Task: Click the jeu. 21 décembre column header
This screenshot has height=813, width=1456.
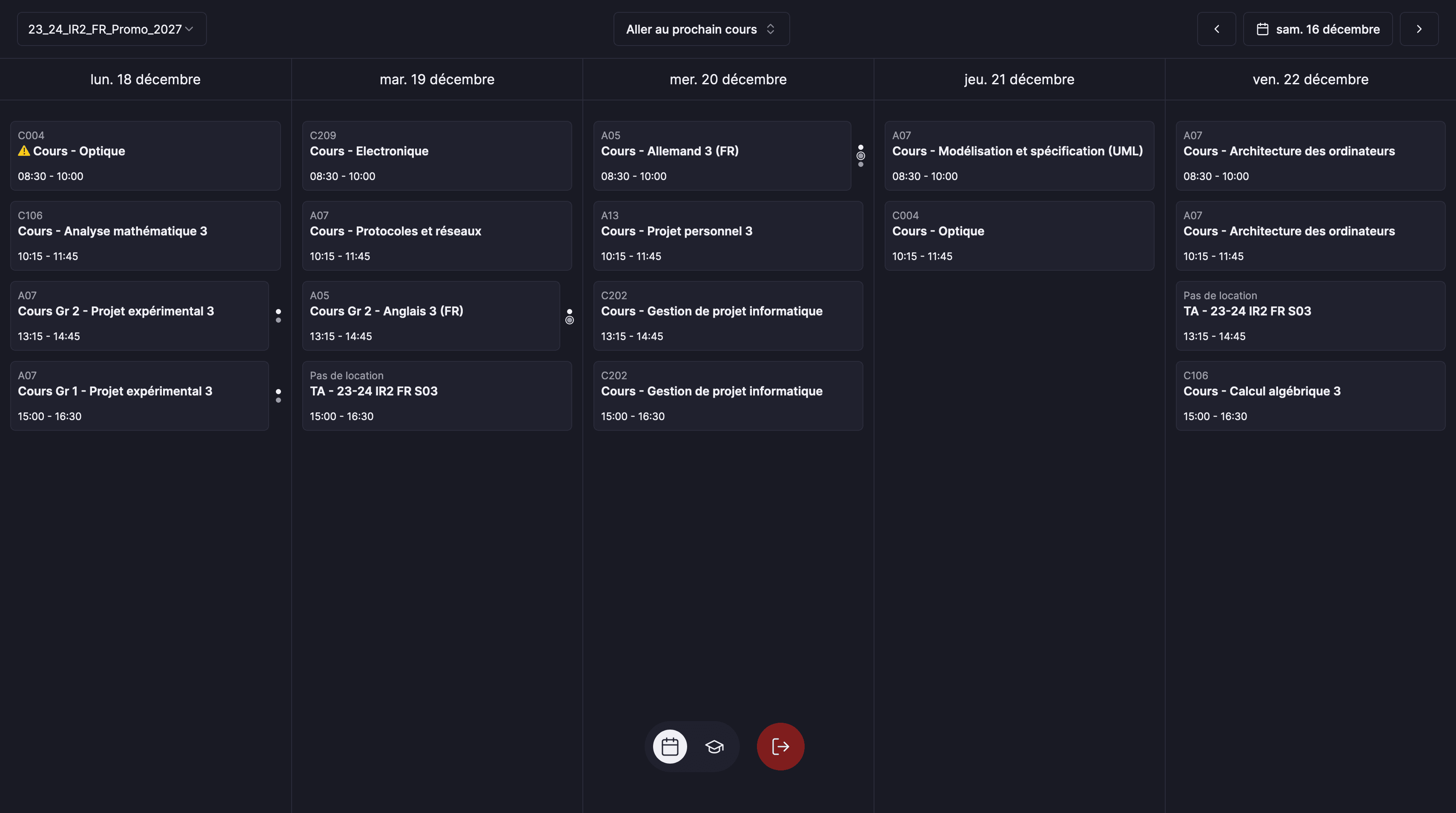Action: point(1019,79)
